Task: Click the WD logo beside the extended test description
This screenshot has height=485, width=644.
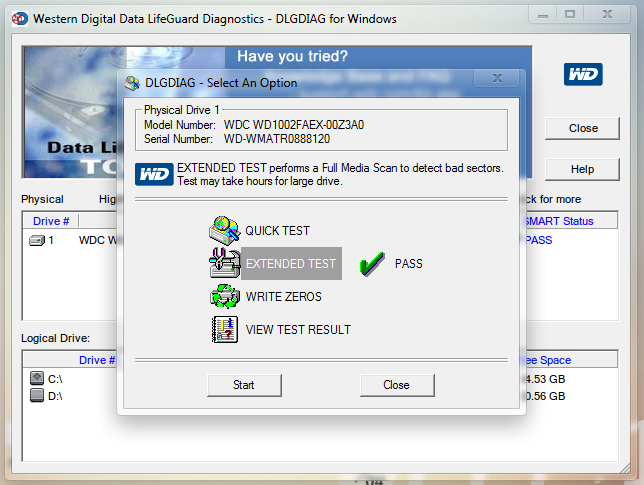Action: pos(154,175)
